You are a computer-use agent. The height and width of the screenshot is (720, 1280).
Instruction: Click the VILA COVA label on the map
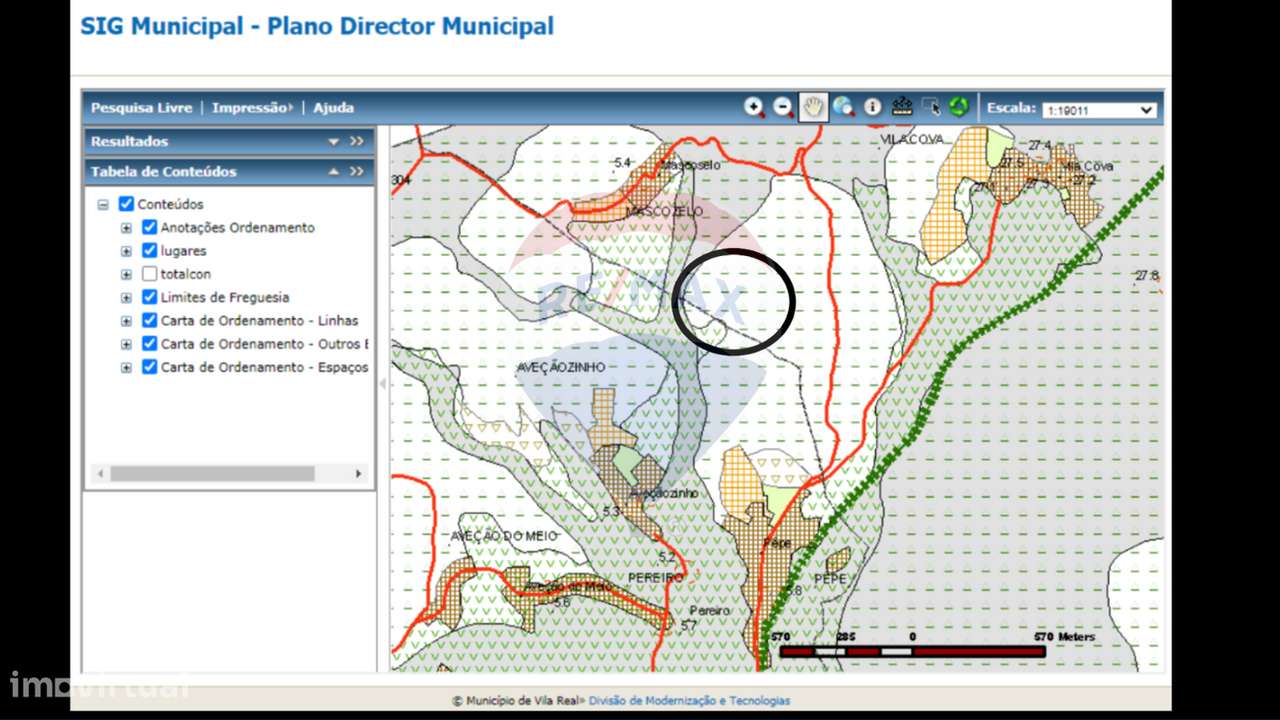click(912, 140)
